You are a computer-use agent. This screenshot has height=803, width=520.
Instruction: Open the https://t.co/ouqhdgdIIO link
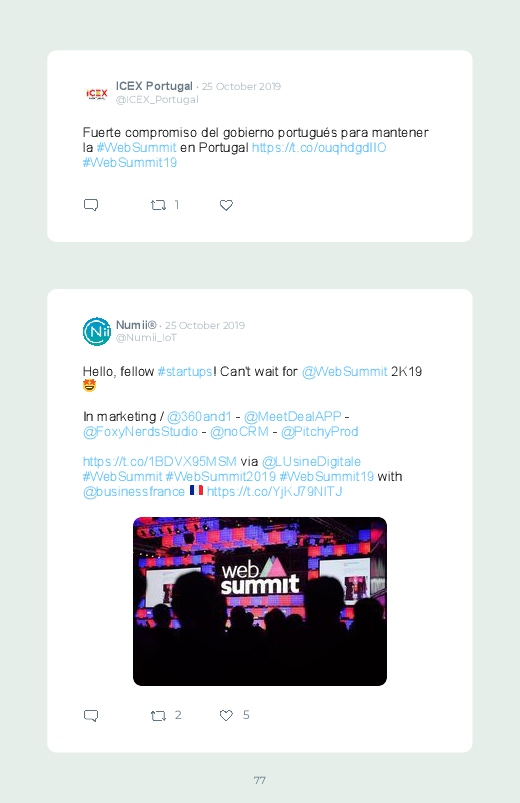(319, 147)
